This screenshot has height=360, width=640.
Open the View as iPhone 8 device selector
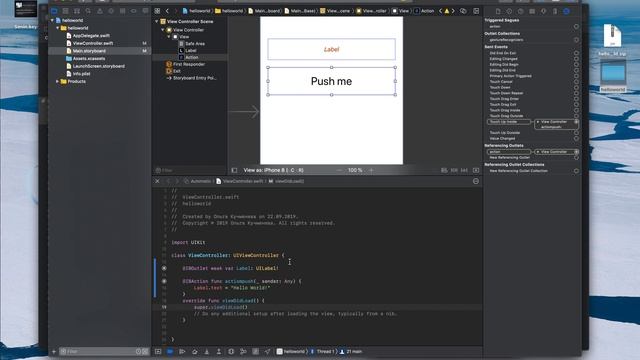pos(273,170)
